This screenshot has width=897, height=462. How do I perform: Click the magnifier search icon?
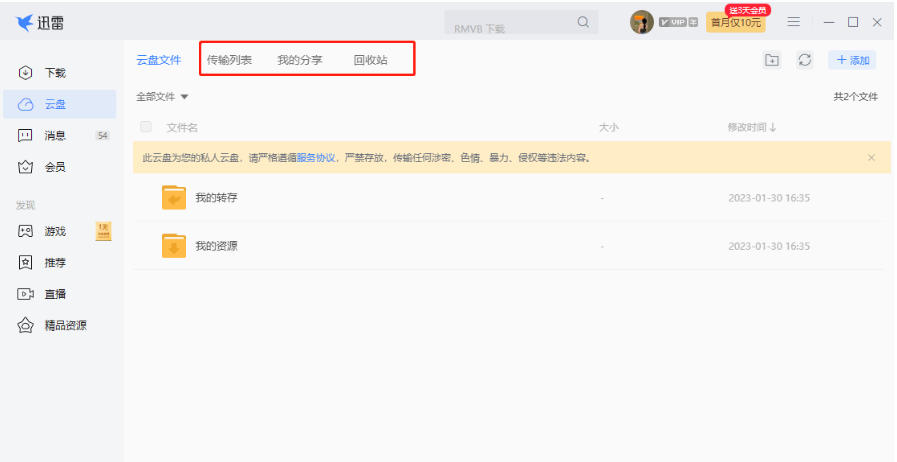point(583,22)
